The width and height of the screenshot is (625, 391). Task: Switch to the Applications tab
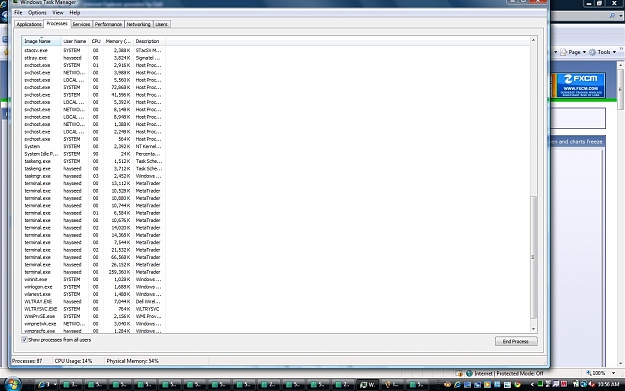pyautogui.click(x=29, y=24)
